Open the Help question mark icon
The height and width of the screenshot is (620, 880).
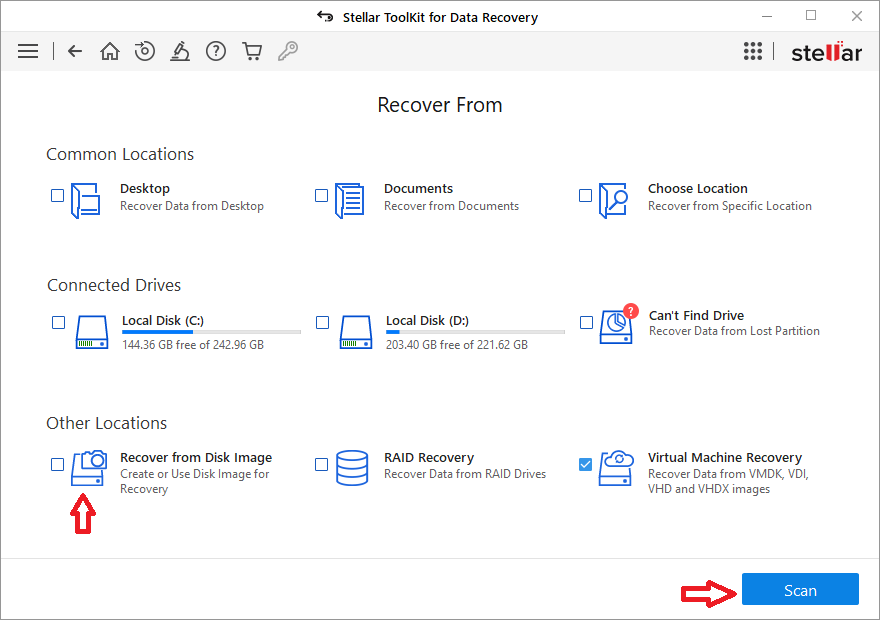point(216,51)
